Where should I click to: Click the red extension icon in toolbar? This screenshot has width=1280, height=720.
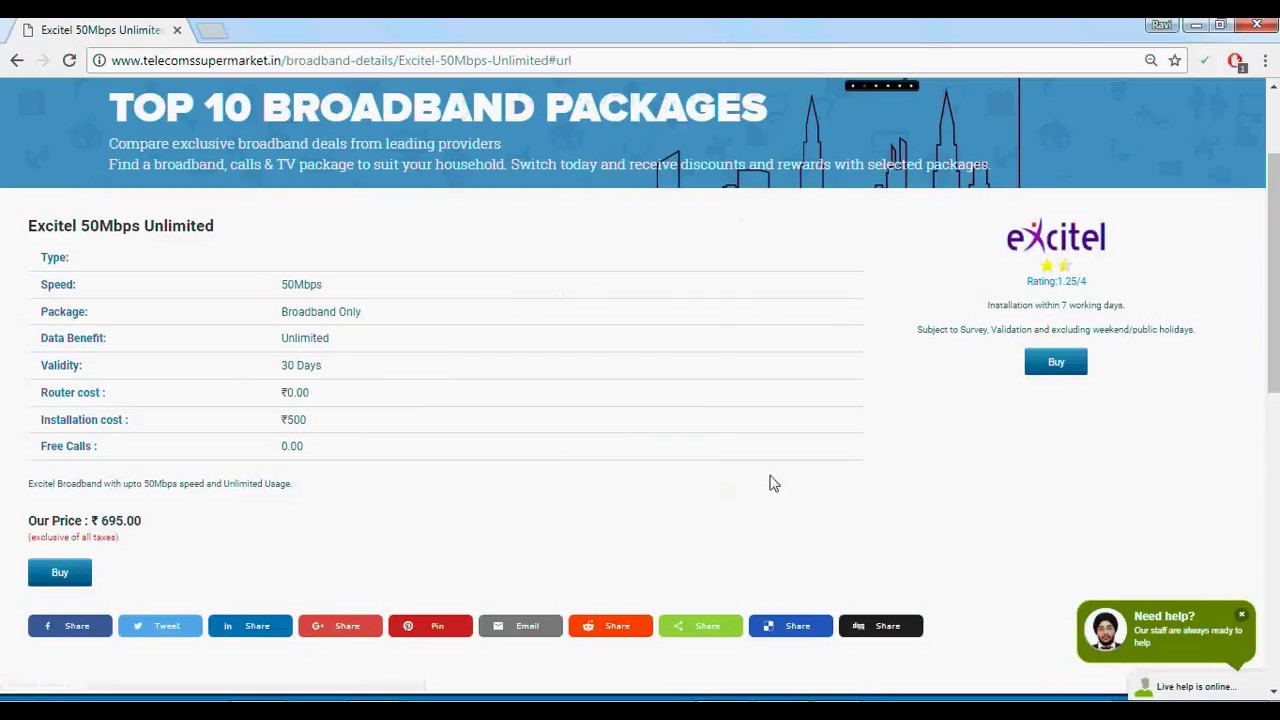coord(1236,61)
